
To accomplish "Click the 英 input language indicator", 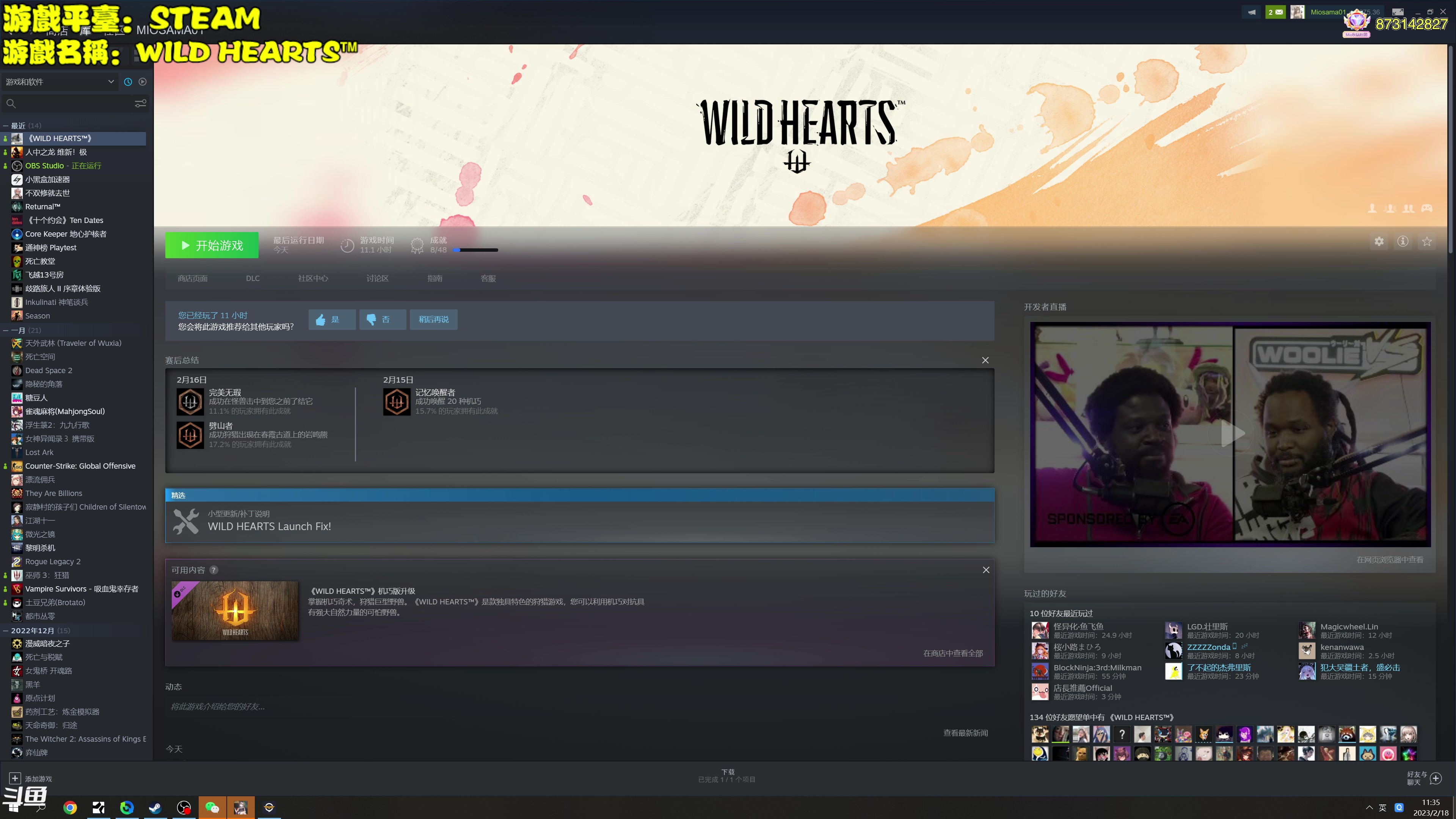I will (x=1382, y=808).
